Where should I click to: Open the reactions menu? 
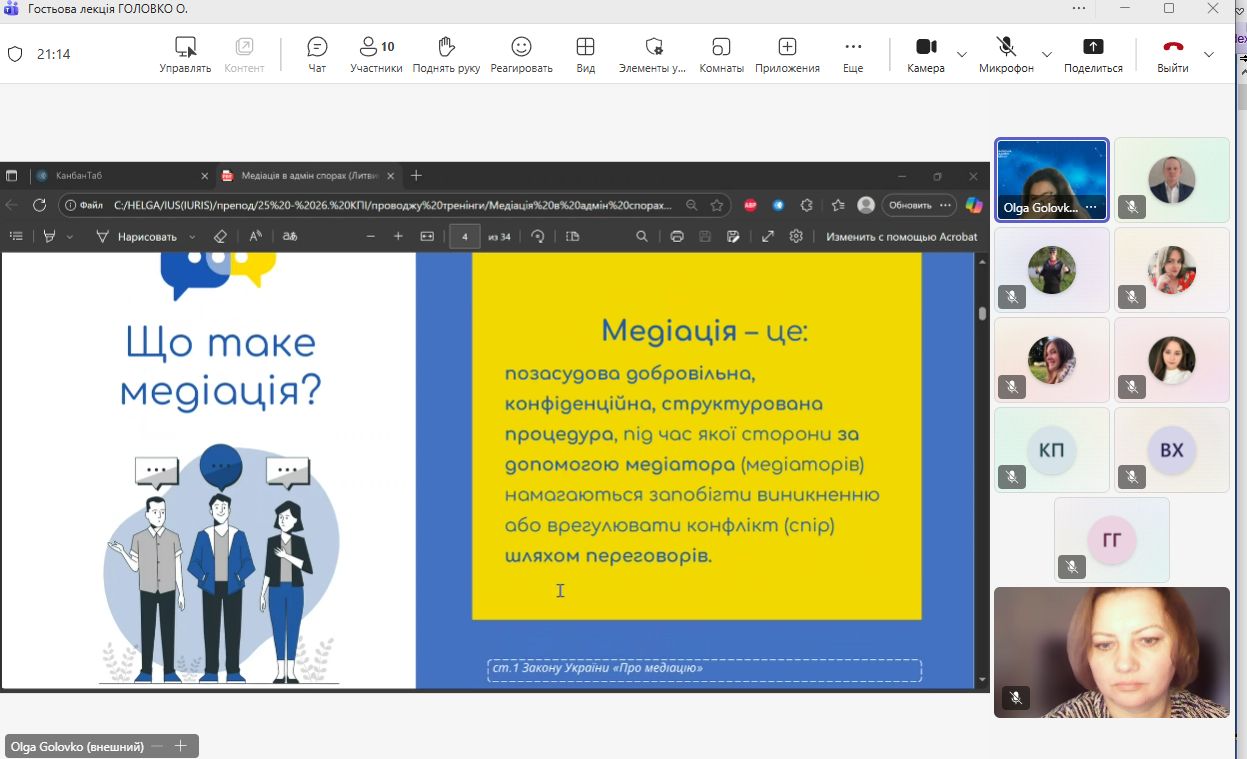click(x=521, y=54)
